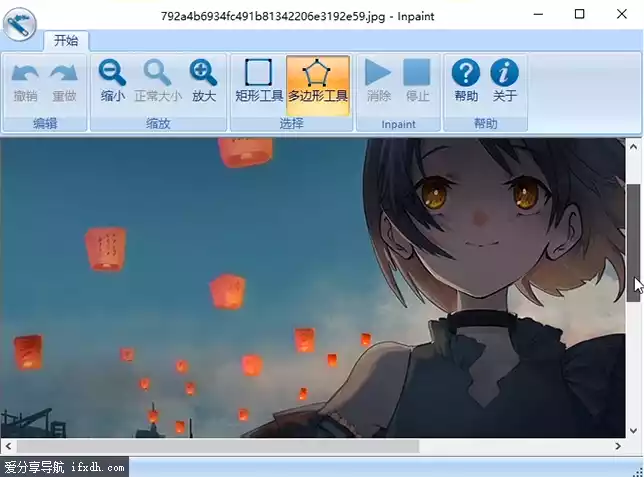Toggle the polygon tool (多边形工具)
Viewport: 644px width, 477px height.
(318, 82)
